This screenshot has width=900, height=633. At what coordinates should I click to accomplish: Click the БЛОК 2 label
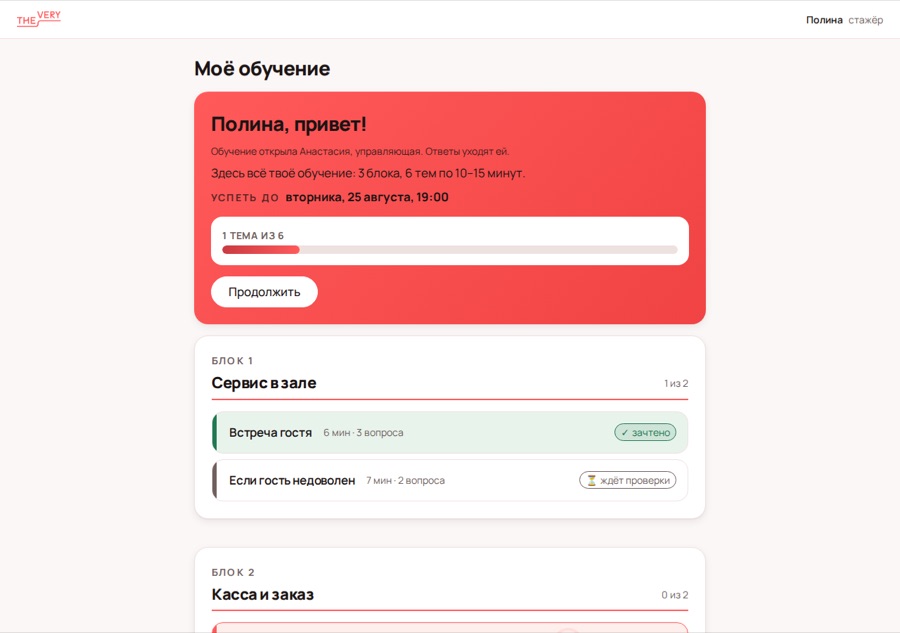[x=232, y=573]
